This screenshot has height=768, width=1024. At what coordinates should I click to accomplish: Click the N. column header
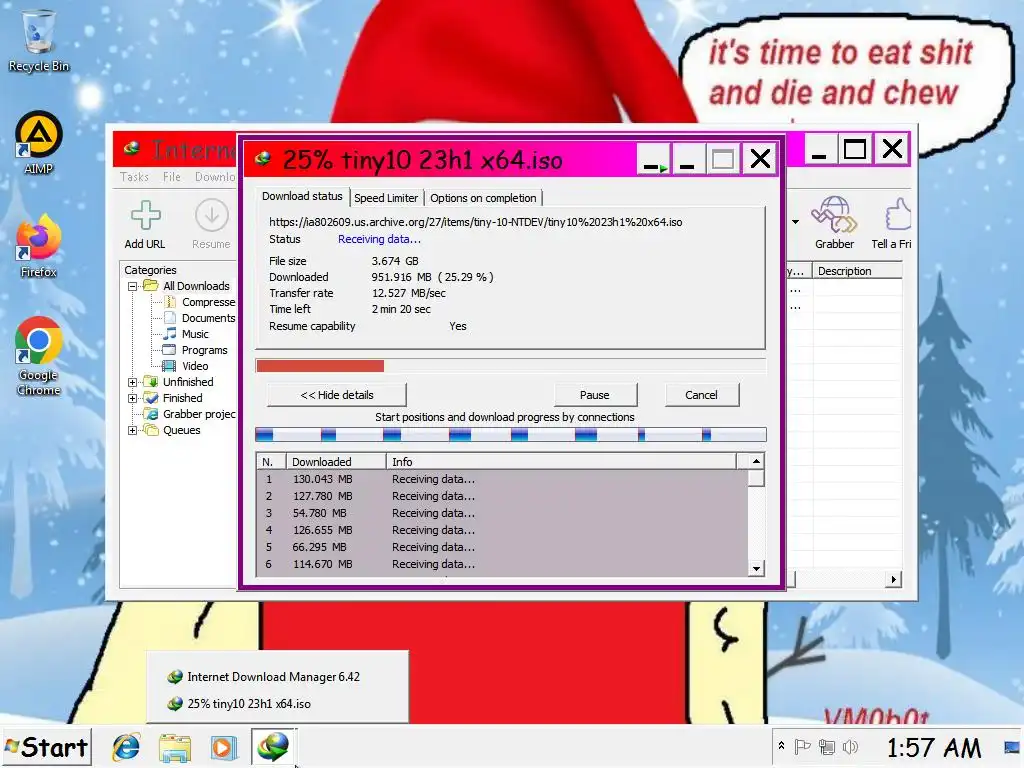(271, 462)
